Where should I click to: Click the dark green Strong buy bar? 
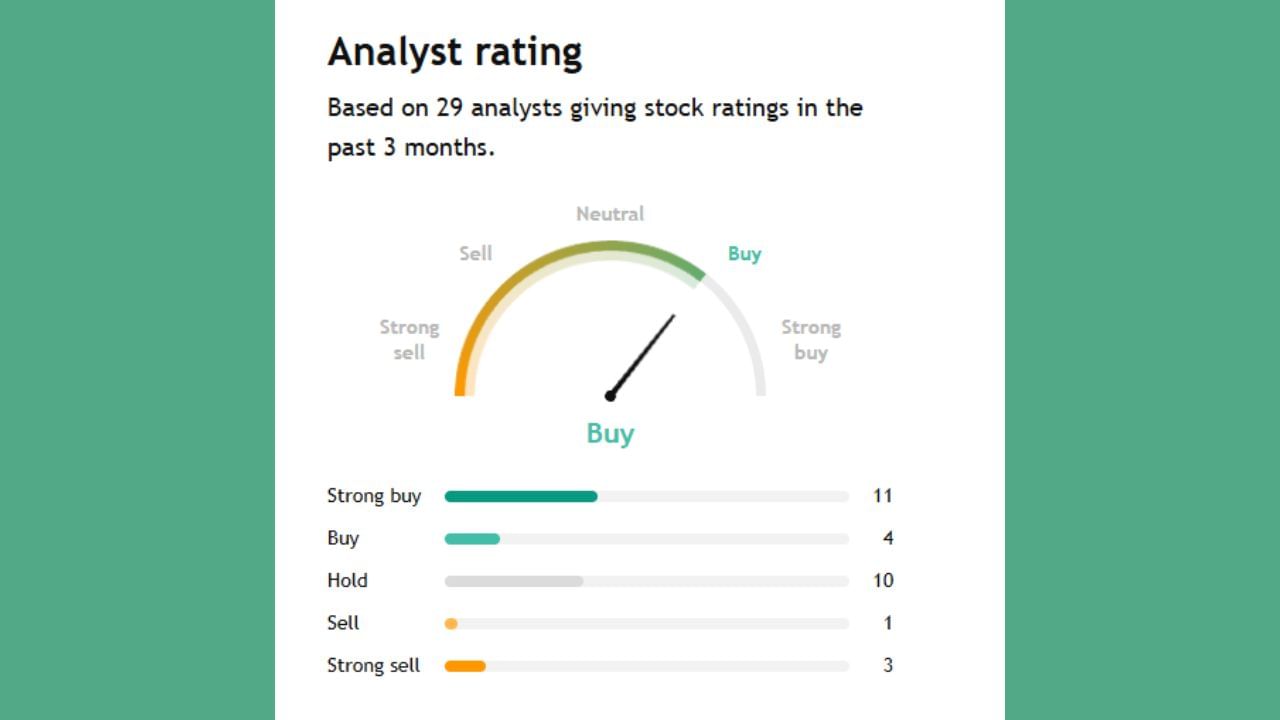pos(521,496)
